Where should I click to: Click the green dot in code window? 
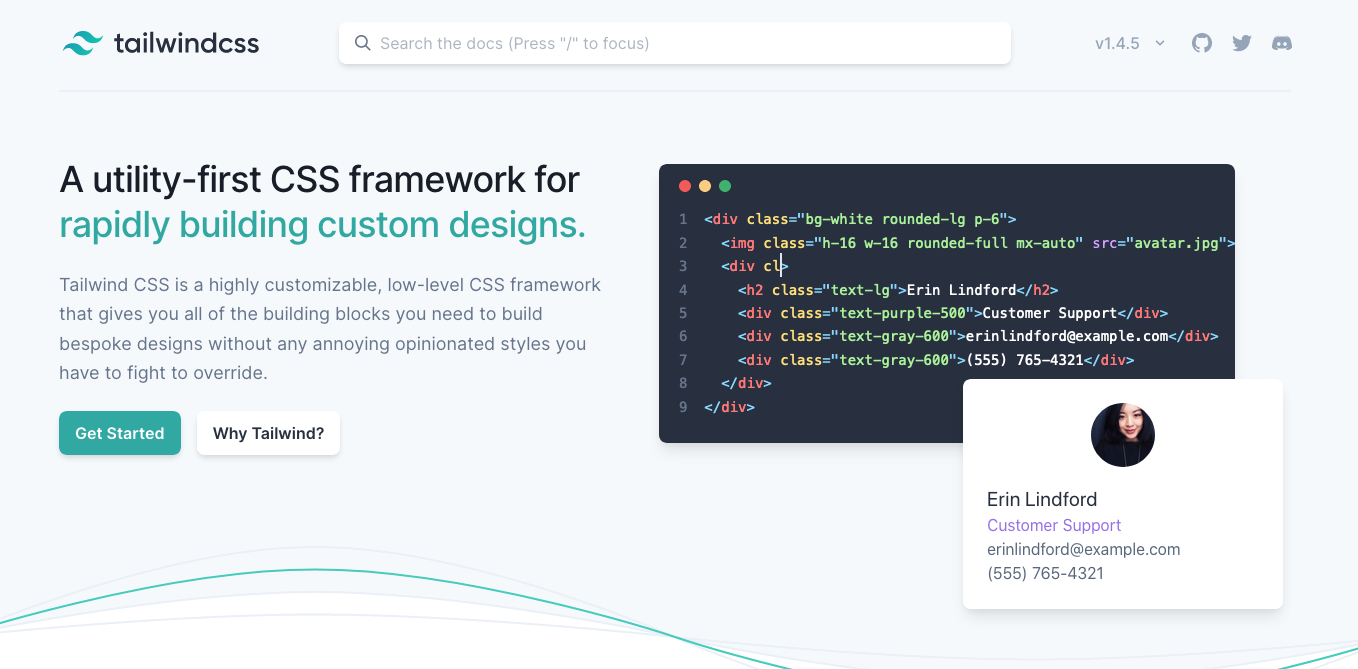[725, 186]
